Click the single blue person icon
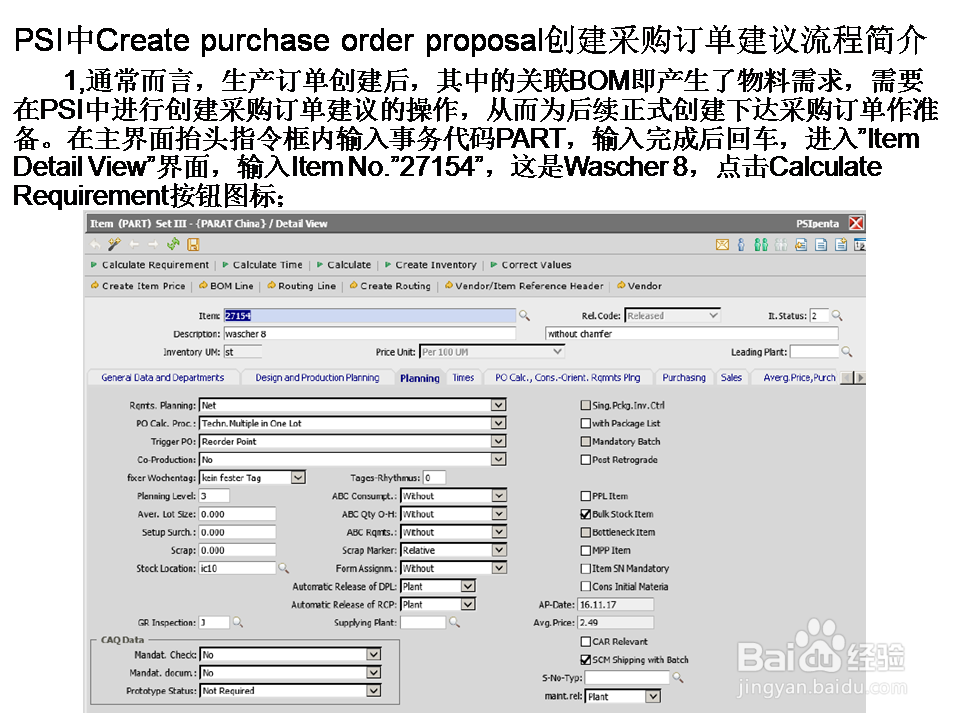The width and height of the screenshot is (960, 720). coord(741,244)
